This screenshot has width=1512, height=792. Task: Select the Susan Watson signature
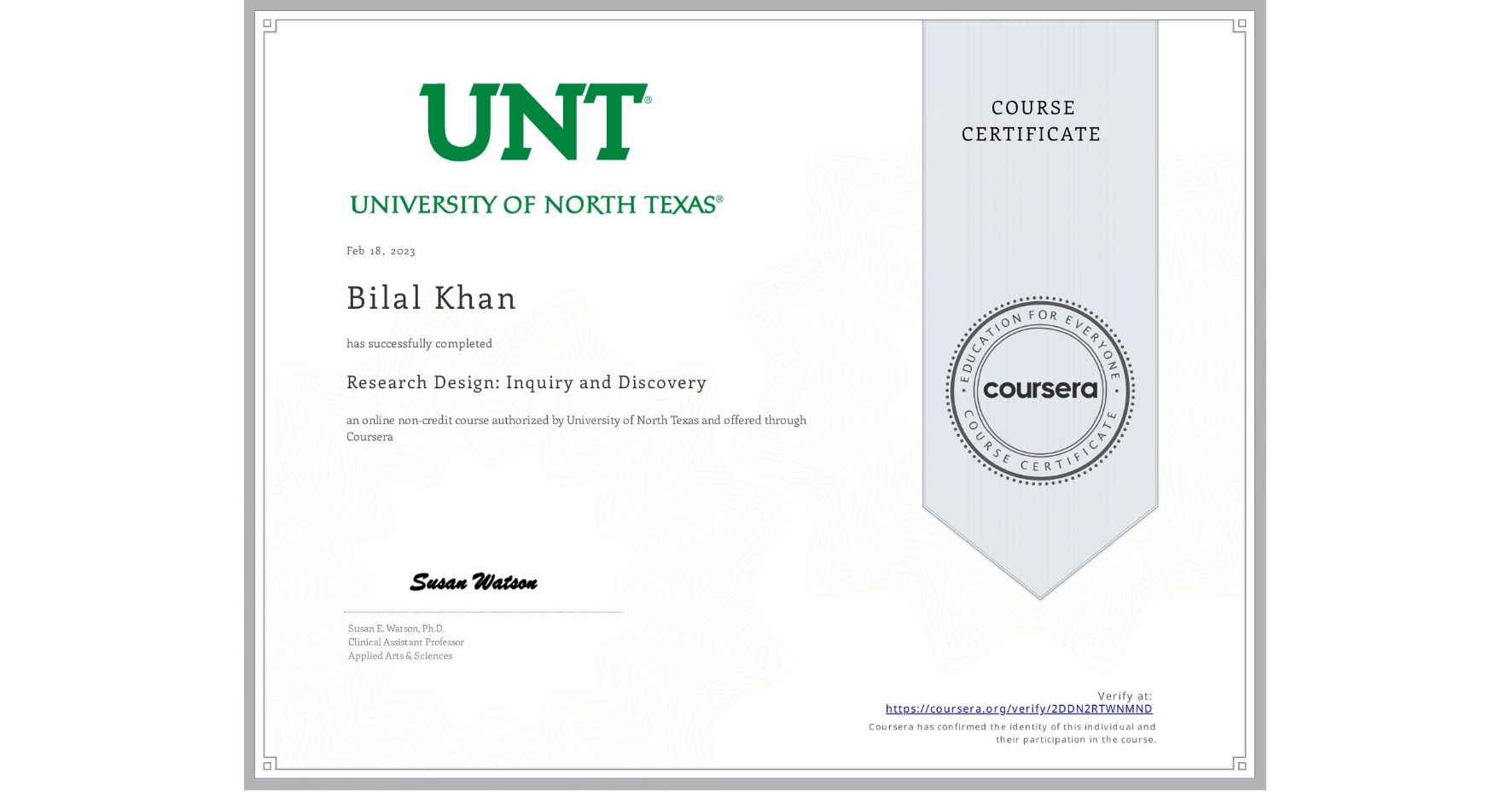pyautogui.click(x=474, y=582)
